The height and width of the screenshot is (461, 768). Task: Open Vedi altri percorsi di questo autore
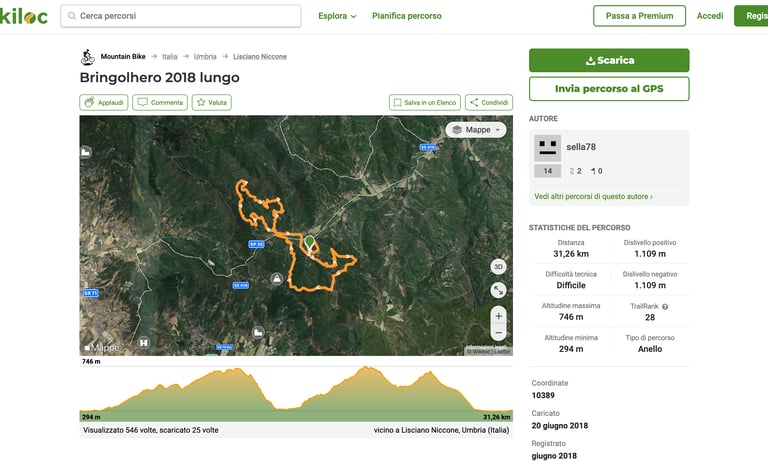[593, 196]
